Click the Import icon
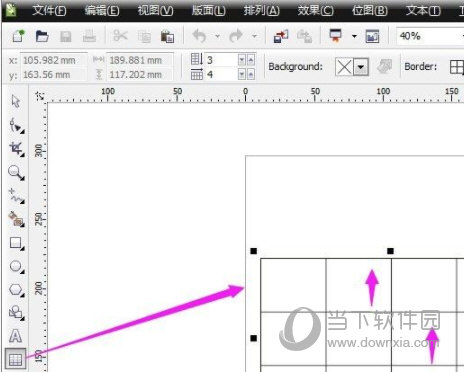464x372 pixels. tap(281, 36)
